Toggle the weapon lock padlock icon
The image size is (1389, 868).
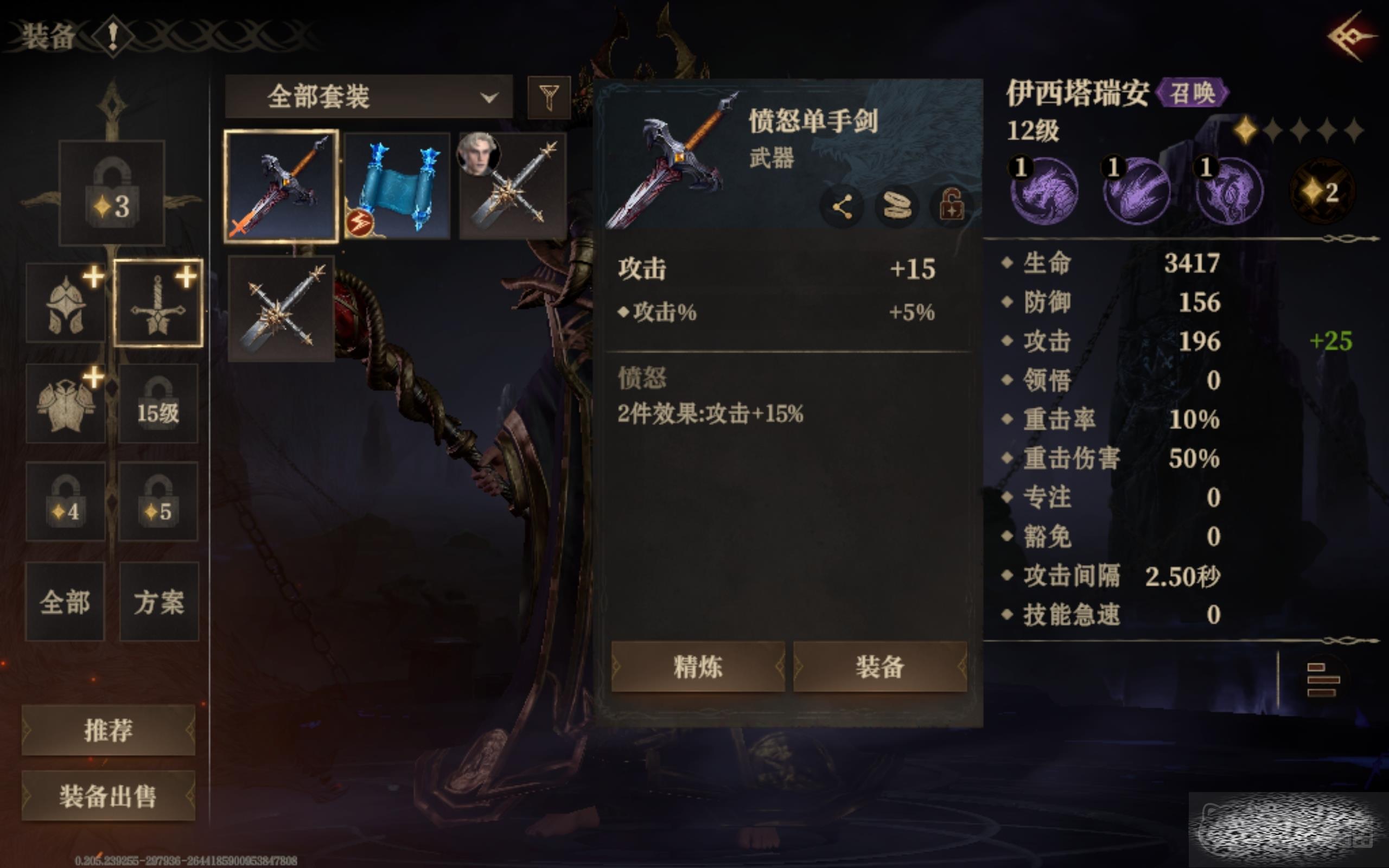pyautogui.click(x=951, y=206)
